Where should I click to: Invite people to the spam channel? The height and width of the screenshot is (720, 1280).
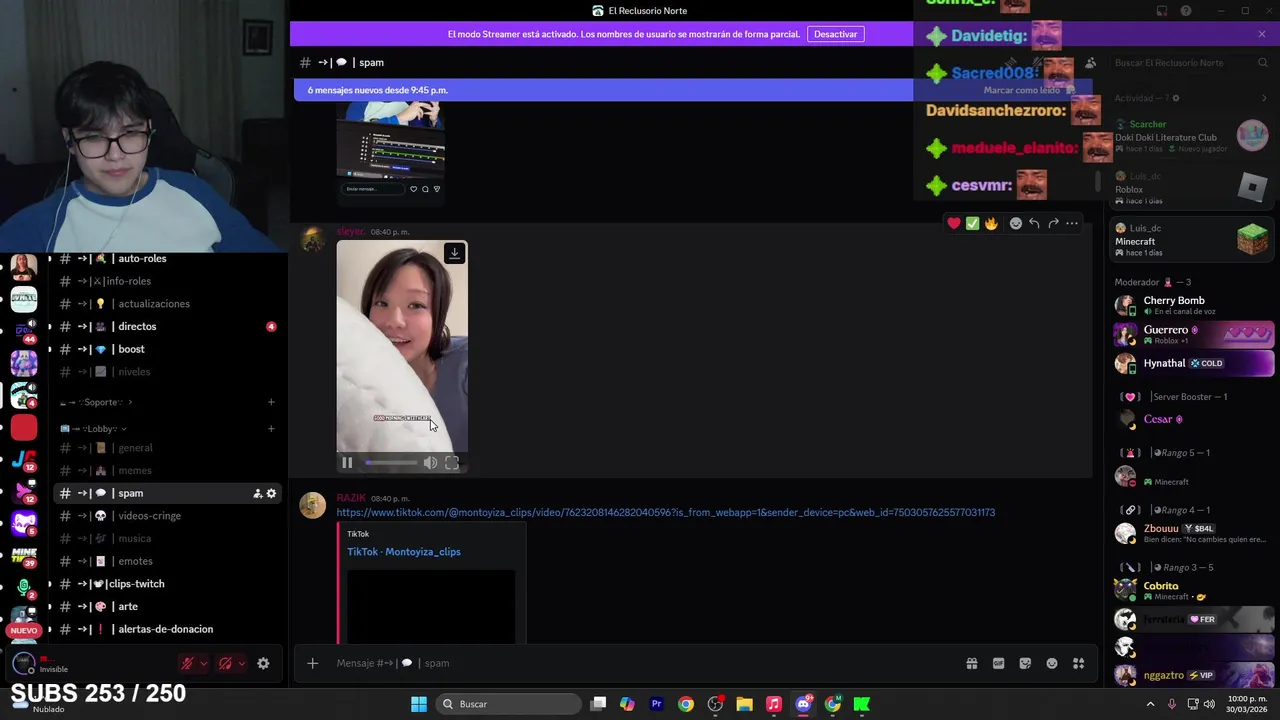pyautogui.click(x=257, y=493)
